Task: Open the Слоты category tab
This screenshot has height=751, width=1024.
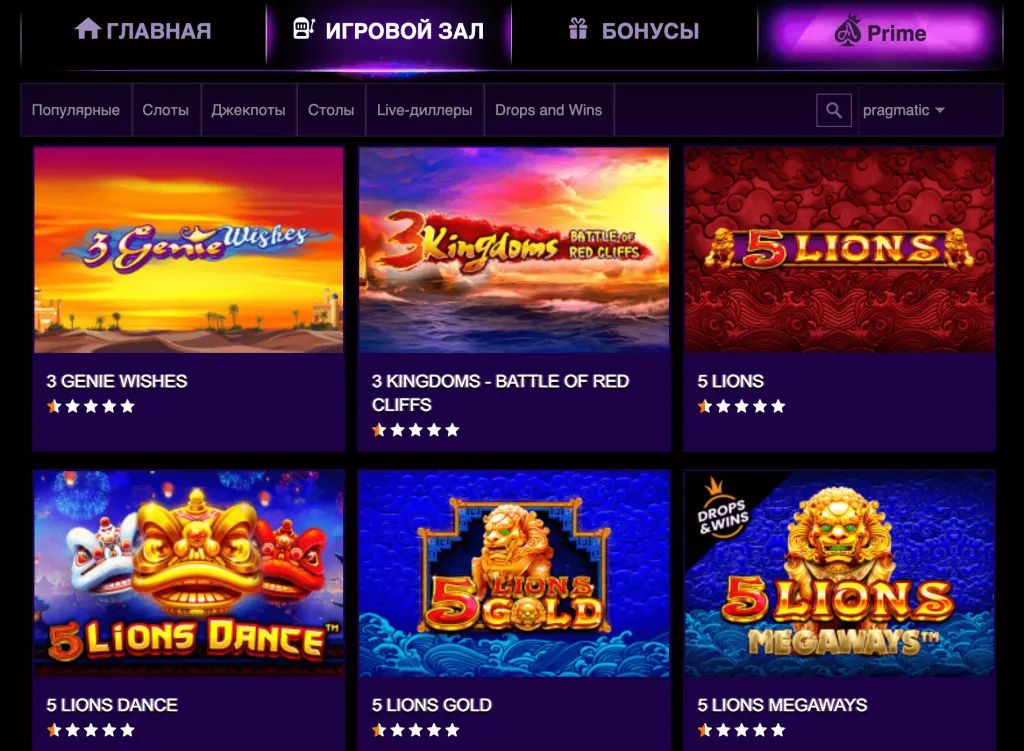Action: pyautogui.click(x=165, y=110)
